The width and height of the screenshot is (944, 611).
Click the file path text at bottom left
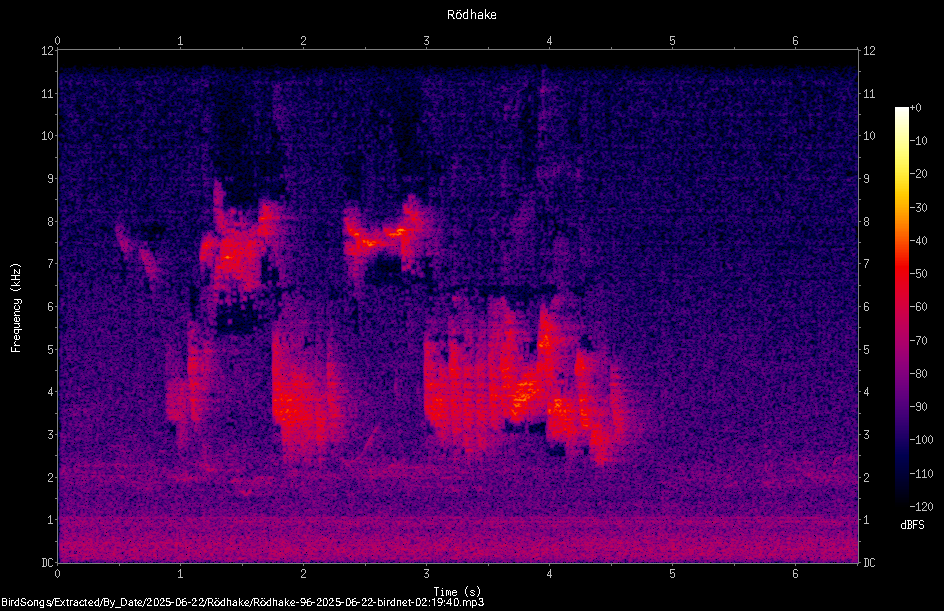243,602
